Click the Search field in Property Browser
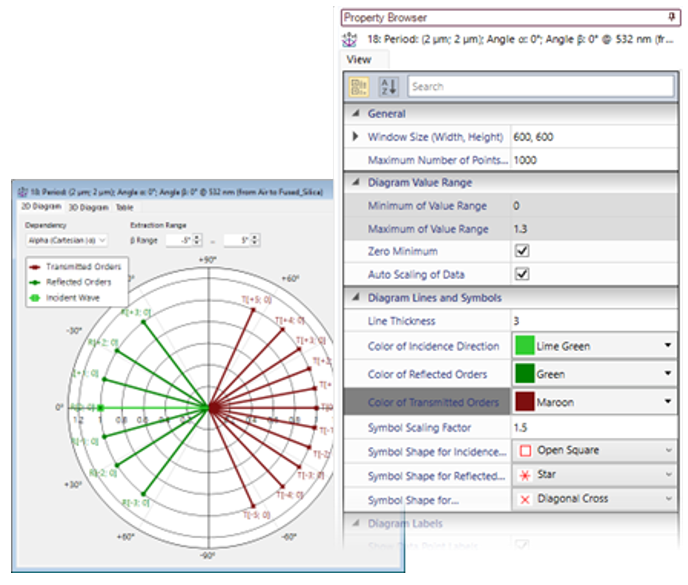This screenshot has height=585, width=688. tap(540, 87)
